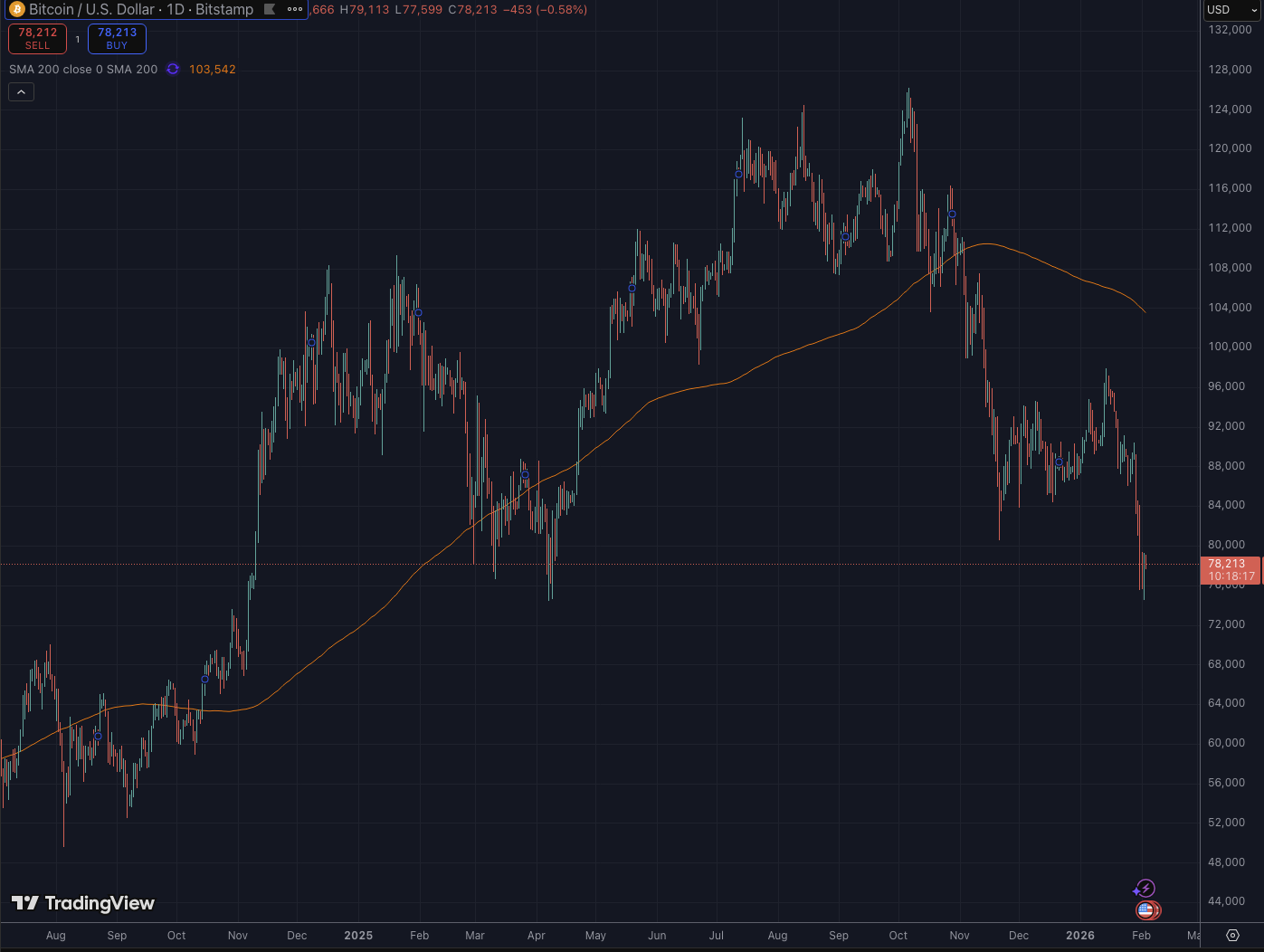Click the US flag economic event marker
The width and height of the screenshot is (1264, 952).
(x=1146, y=910)
